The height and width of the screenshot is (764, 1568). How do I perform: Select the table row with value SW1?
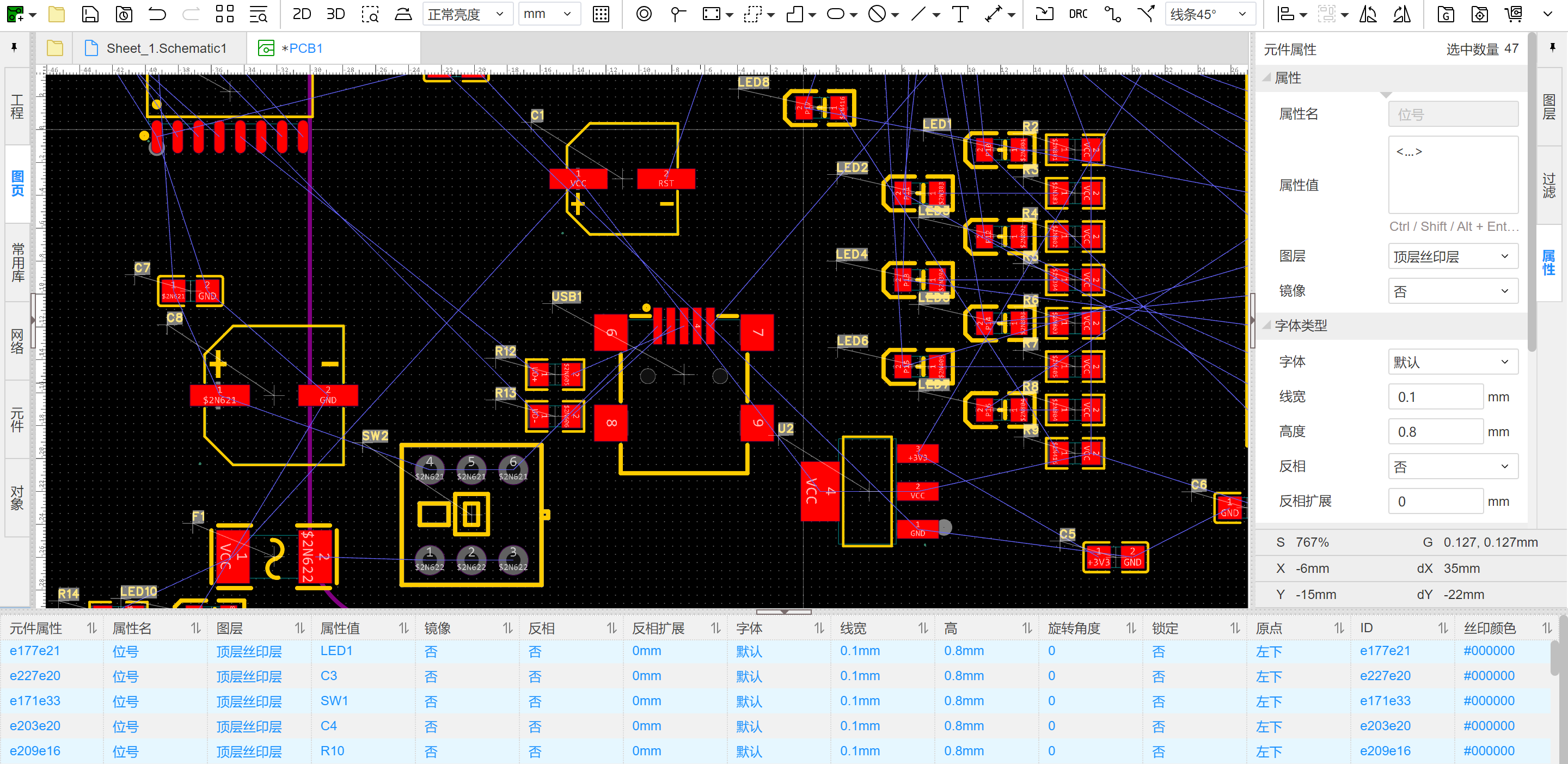776,701
